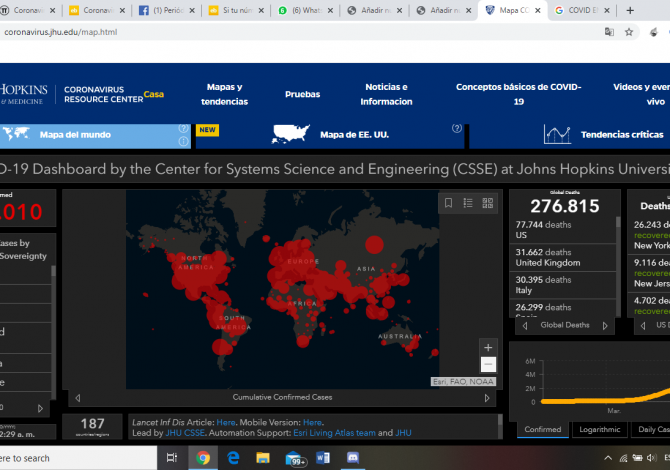Launch Microsoft Edge from the taskbar

pyautogui.click(x=233, y=458)
